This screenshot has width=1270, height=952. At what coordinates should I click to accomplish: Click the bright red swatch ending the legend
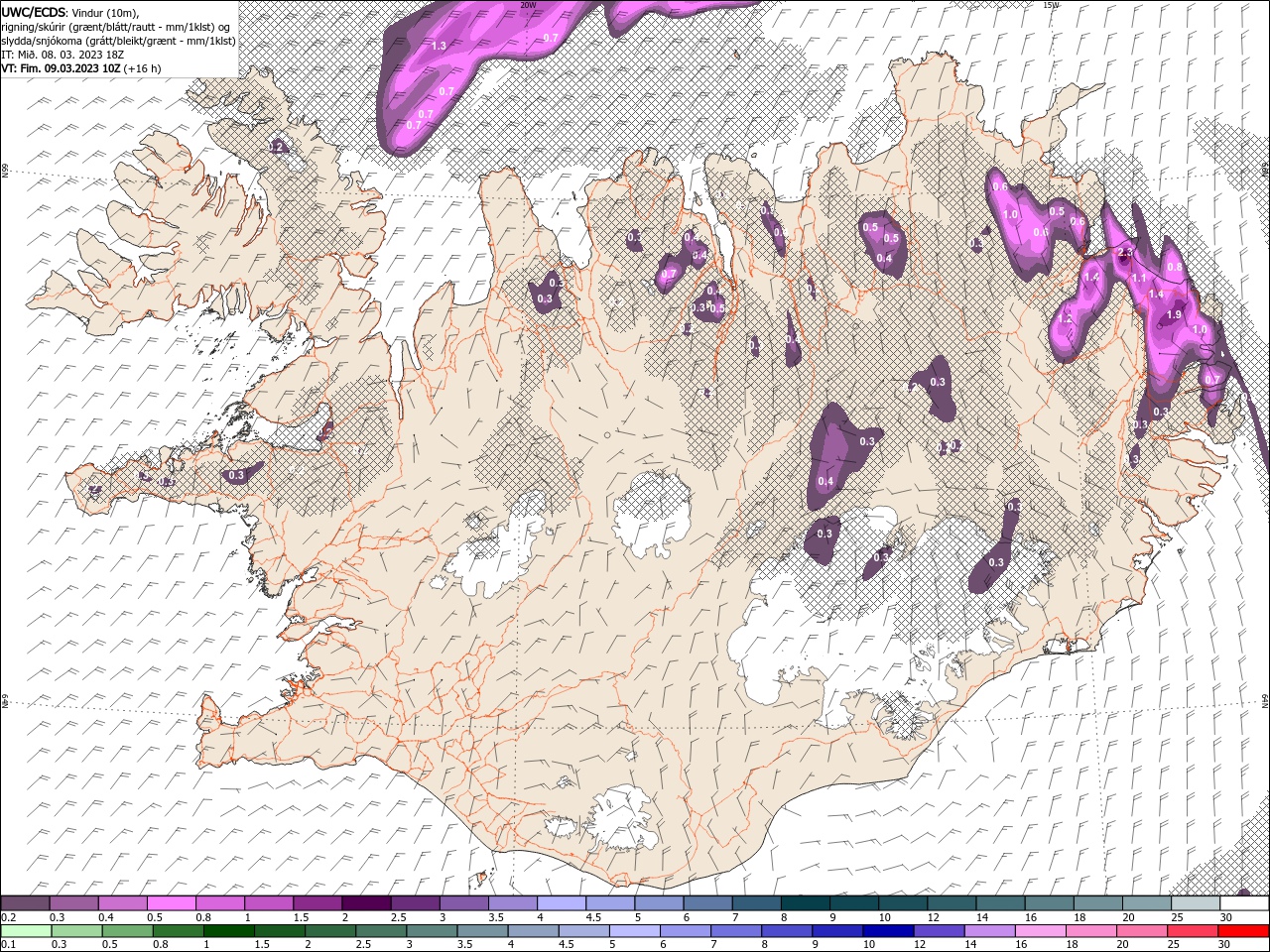1243,931
